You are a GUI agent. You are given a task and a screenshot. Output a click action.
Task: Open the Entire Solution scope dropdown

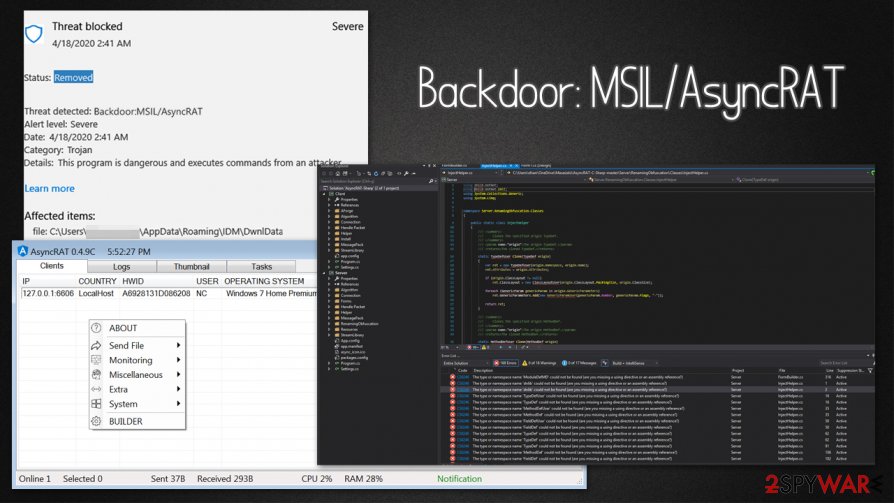[x=464, y=363]
